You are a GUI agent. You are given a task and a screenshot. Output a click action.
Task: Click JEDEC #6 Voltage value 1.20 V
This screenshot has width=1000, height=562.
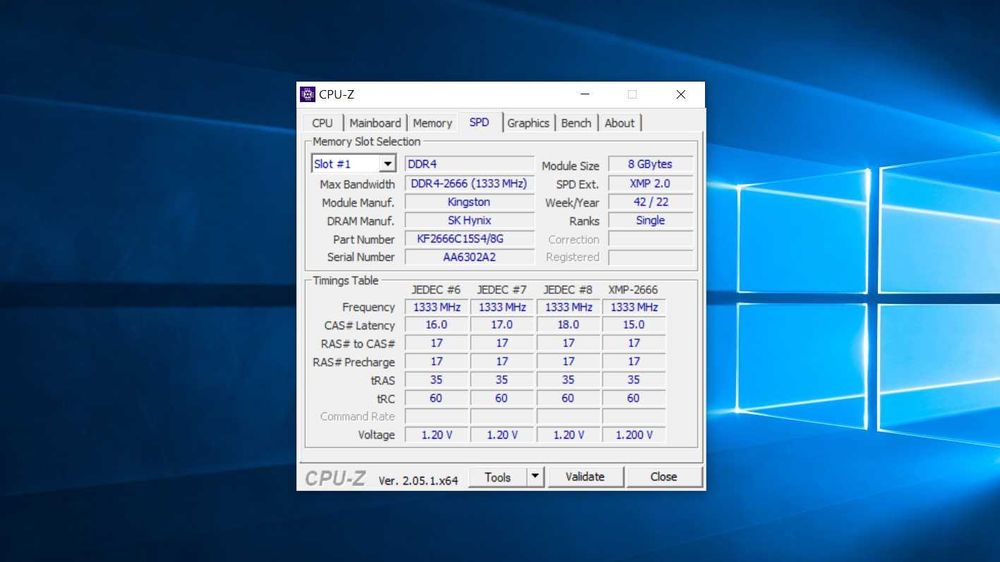pos(436,435)
